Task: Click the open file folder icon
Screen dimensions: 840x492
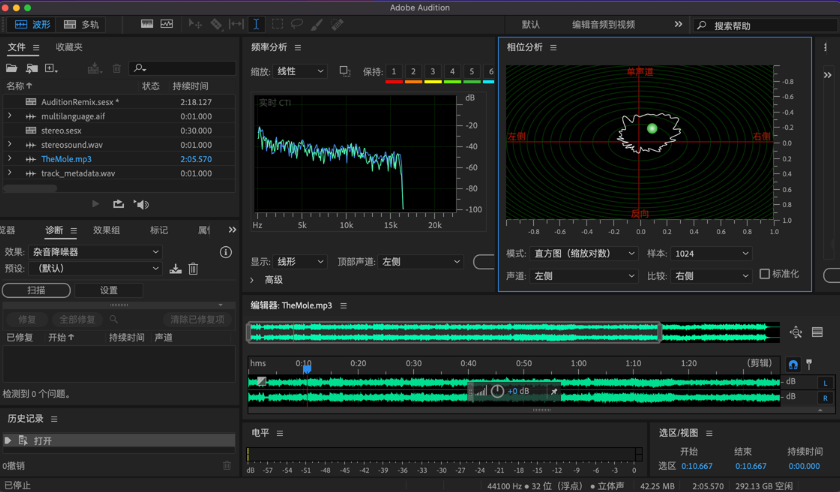Action: pos(11,68)
